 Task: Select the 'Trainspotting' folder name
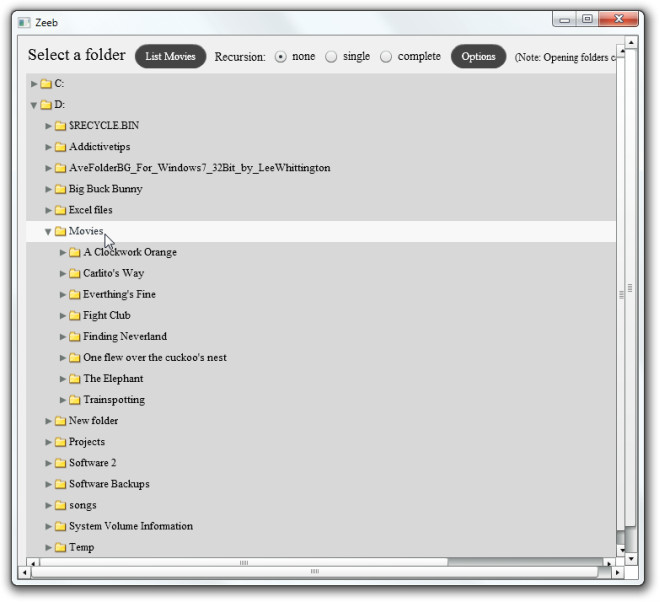click(114, 400)
